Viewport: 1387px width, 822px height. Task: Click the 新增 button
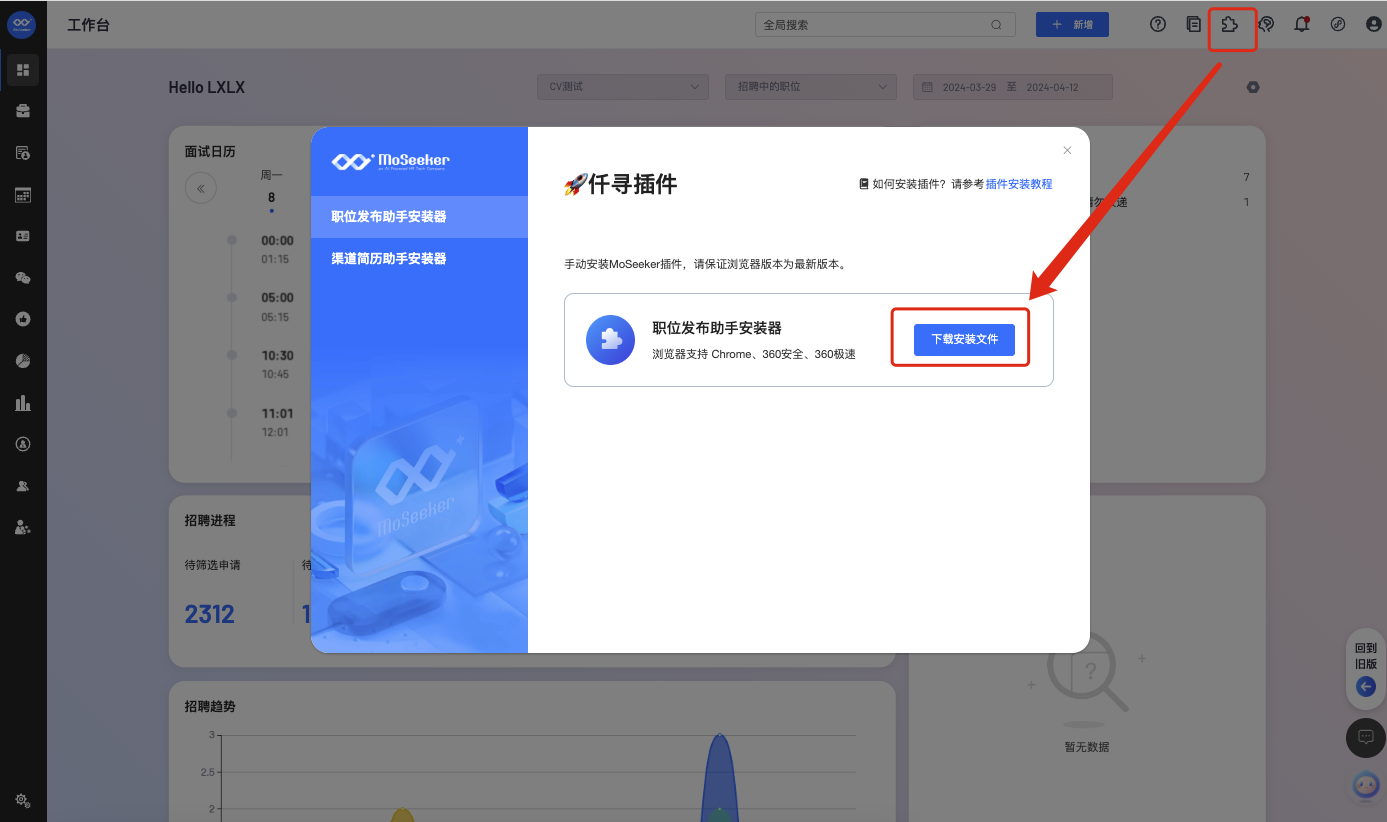coord(1072,25)
